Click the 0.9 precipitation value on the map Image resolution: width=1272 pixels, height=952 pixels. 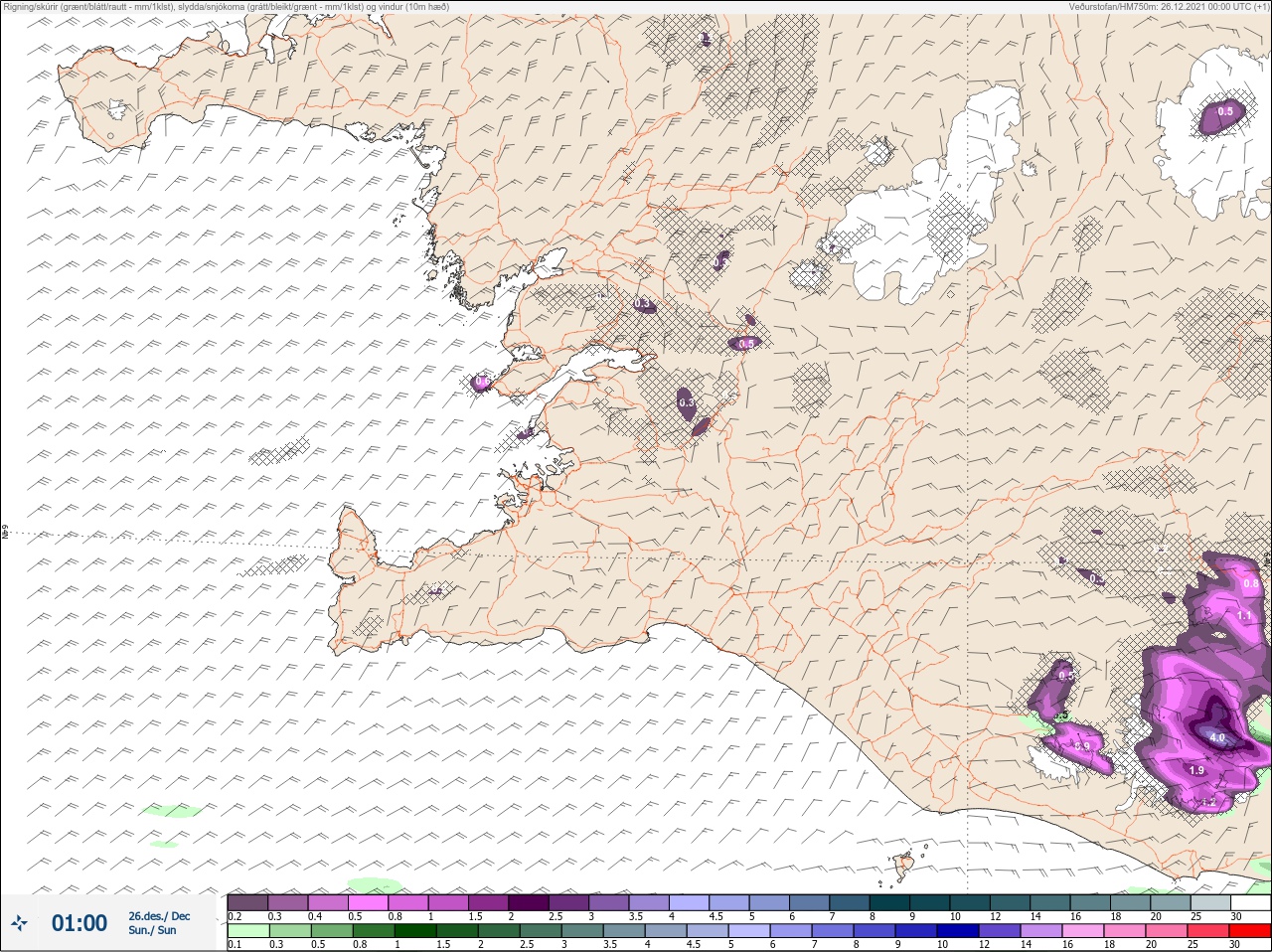click(1083, 746)
